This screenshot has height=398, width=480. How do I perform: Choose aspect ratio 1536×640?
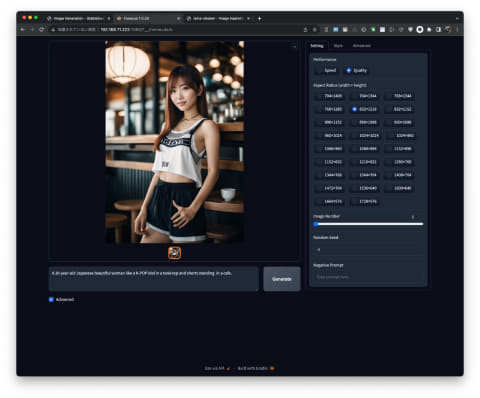tap(364, 188)
